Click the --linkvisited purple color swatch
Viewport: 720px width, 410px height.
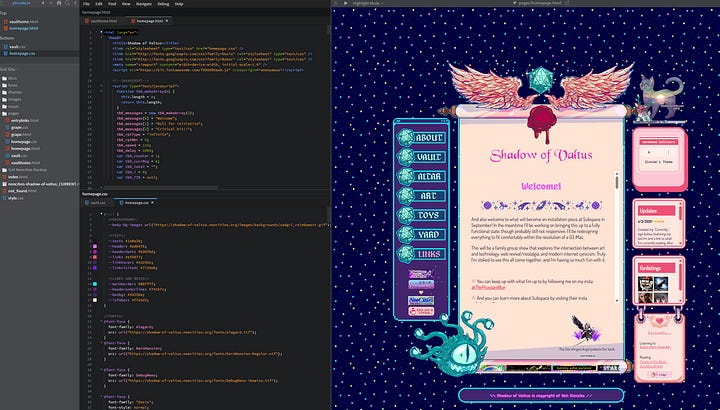click(x=95, y=268)
